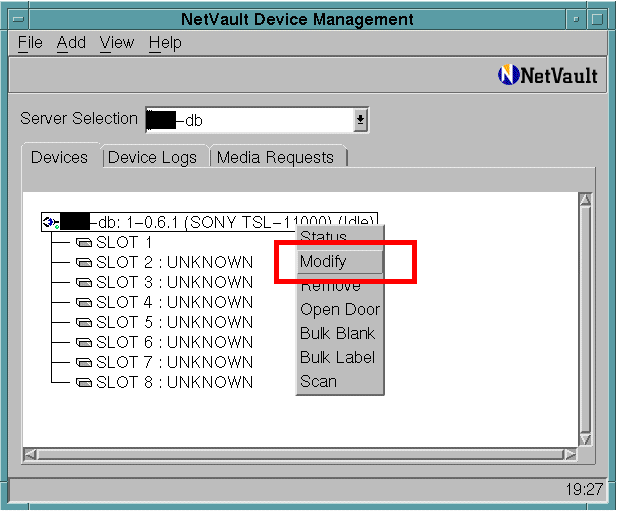
Task: Click the vertical scrollbar track
Action: (x=585, y=319)
